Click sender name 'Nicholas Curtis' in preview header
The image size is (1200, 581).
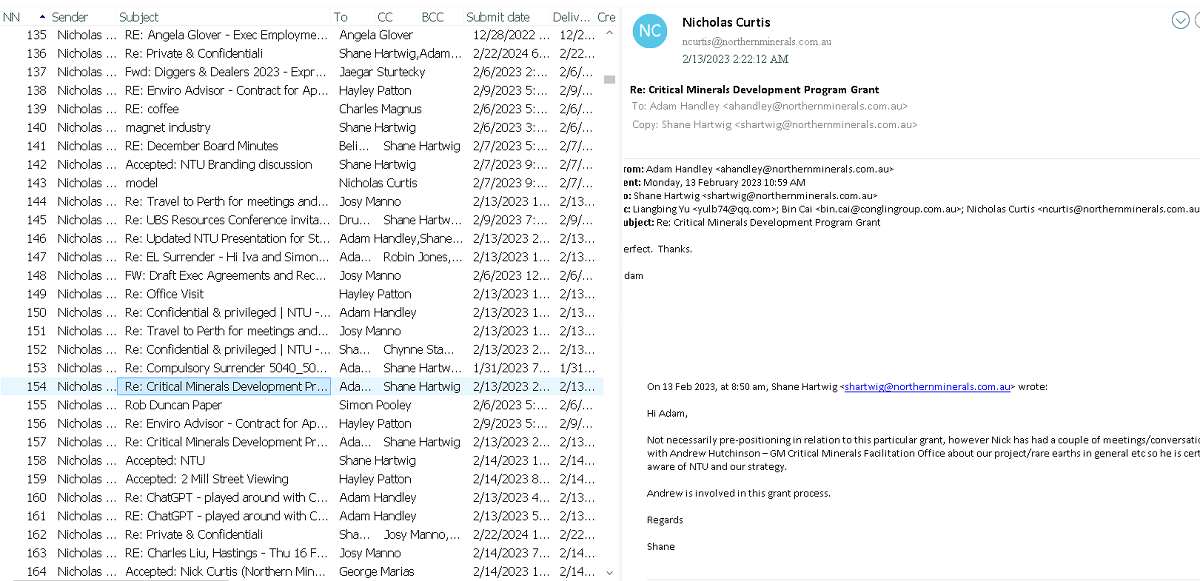coord(728,22)
